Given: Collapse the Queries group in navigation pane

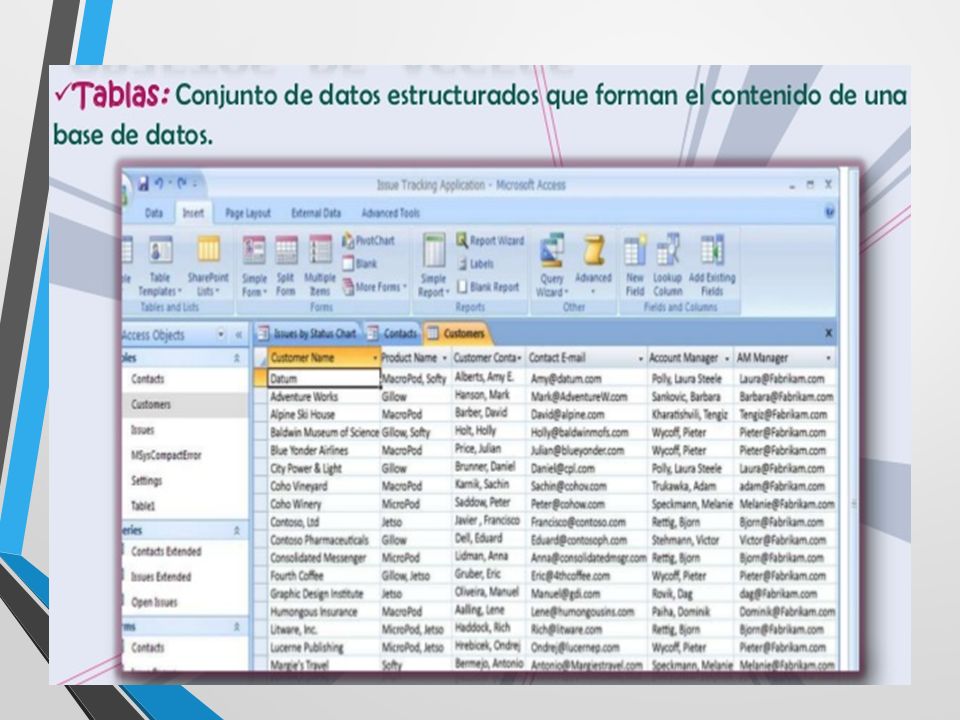Looking at the screenshot, I should tap(236, 531).
